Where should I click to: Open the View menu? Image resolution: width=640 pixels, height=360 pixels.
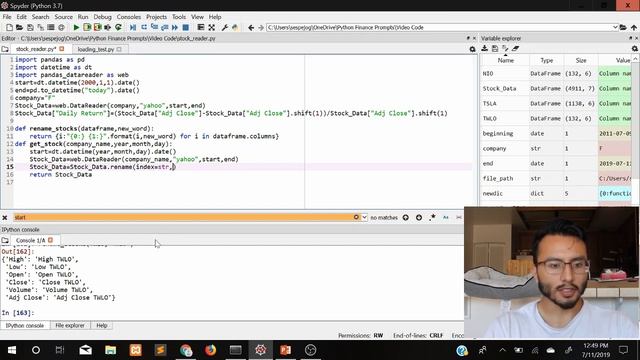[197, 17]
